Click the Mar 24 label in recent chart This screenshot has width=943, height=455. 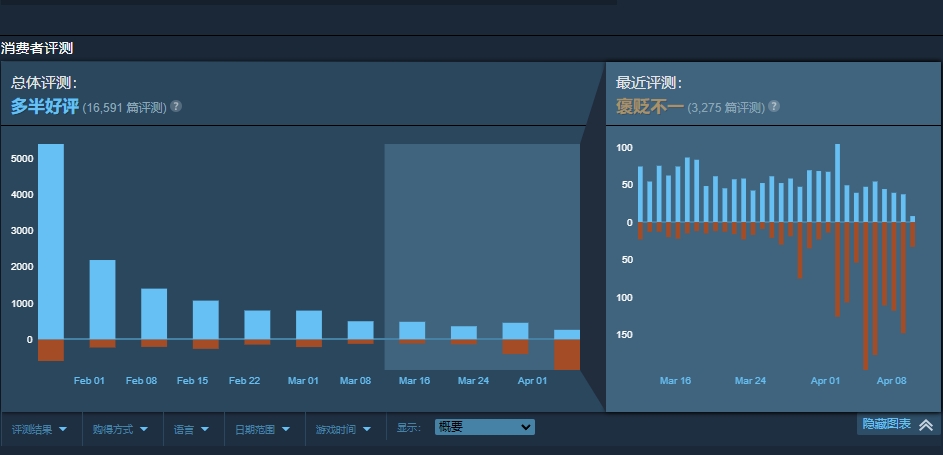[750, 381]
